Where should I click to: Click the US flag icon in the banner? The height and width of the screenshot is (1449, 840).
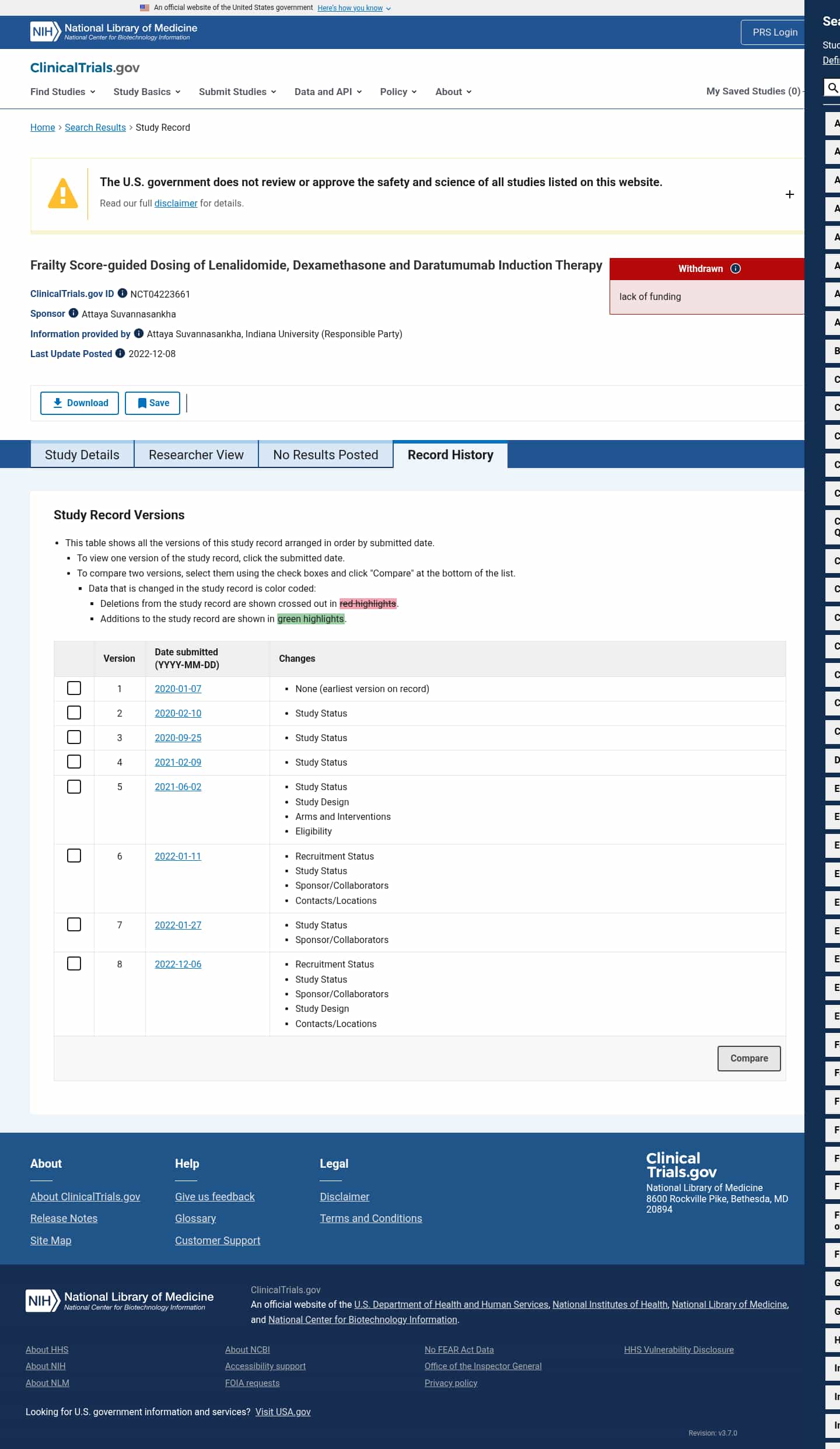click(x=145, y=8)
